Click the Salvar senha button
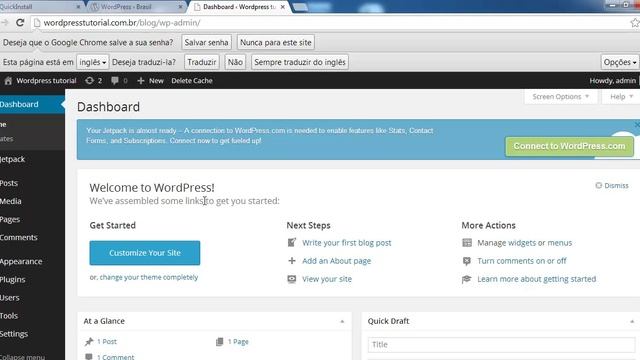640x360 pixels. point(206,42)
